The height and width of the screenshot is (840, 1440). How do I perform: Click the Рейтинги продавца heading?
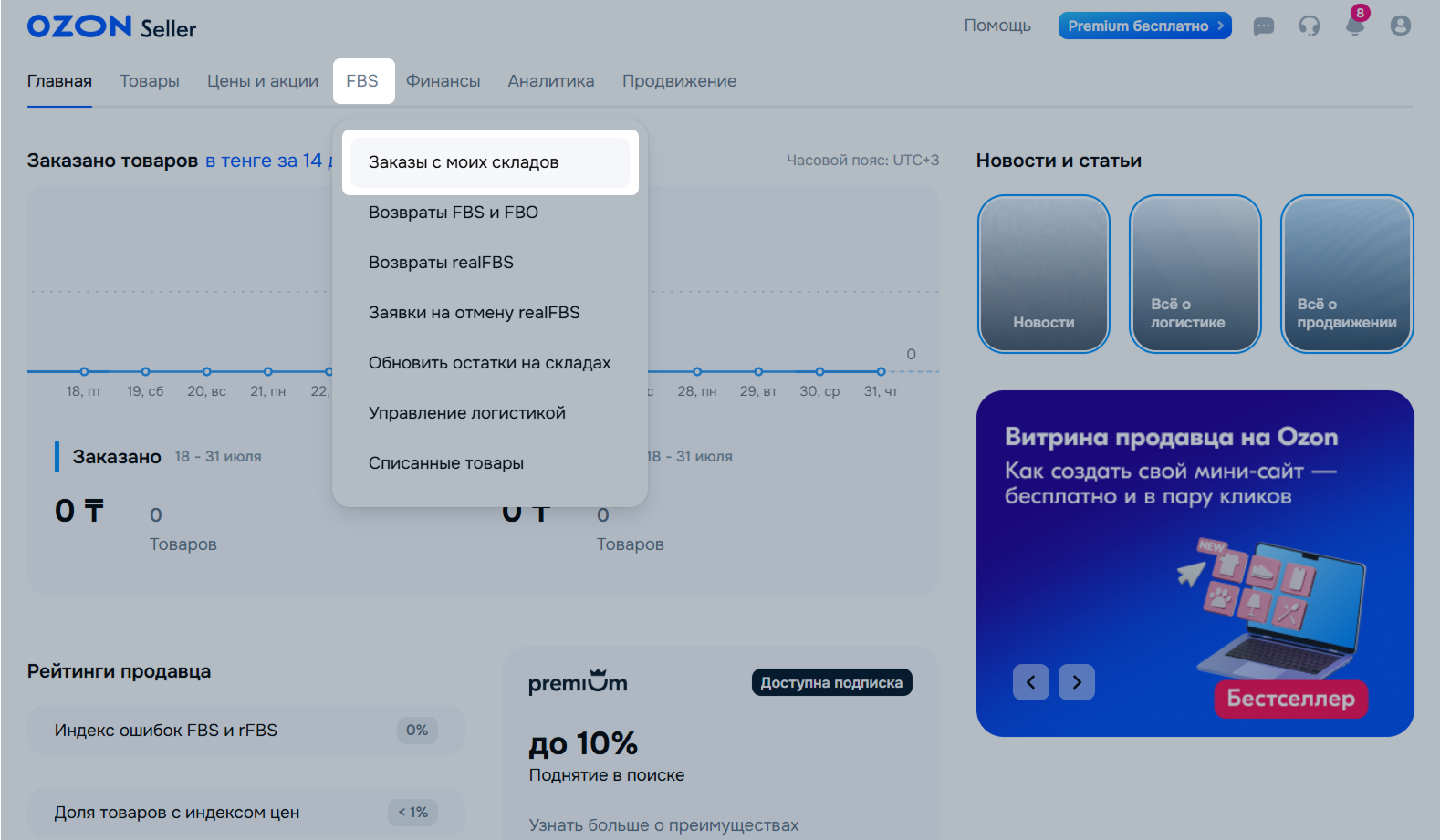[119, 671]
